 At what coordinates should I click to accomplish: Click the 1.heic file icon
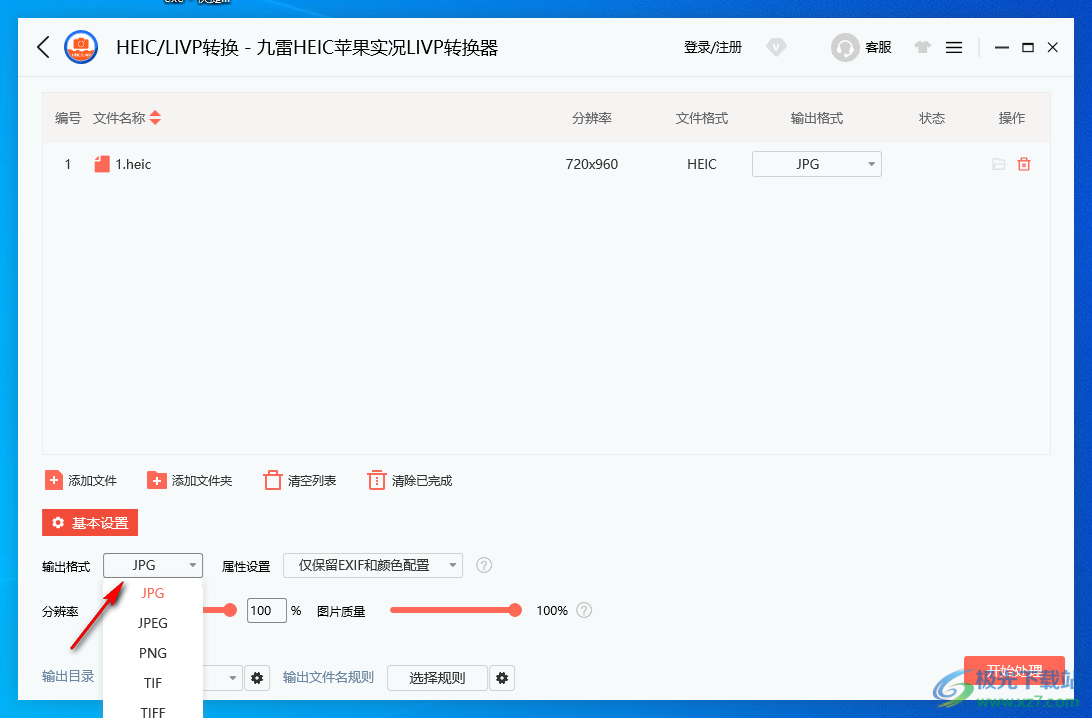[102, 164]
